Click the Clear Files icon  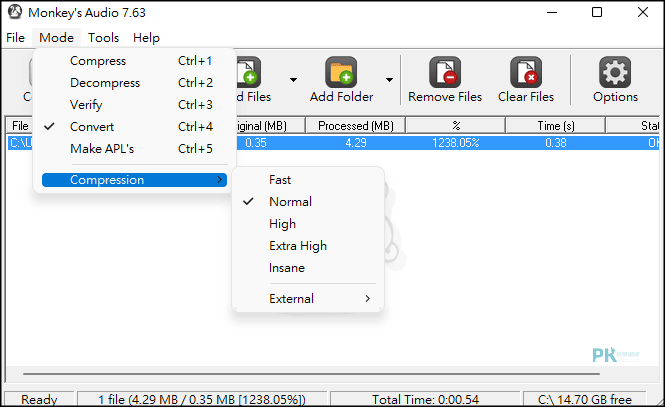(526, 72)
